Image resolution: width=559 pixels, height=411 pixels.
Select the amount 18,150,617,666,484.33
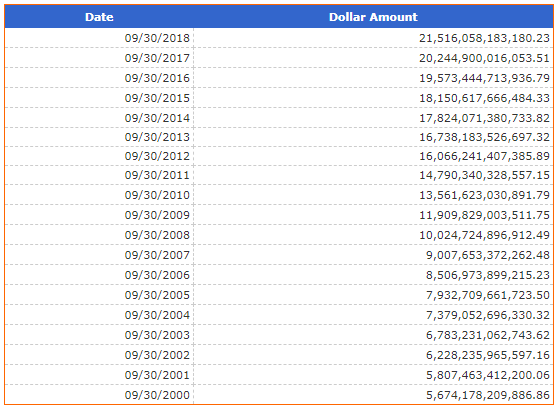point(484,98)
